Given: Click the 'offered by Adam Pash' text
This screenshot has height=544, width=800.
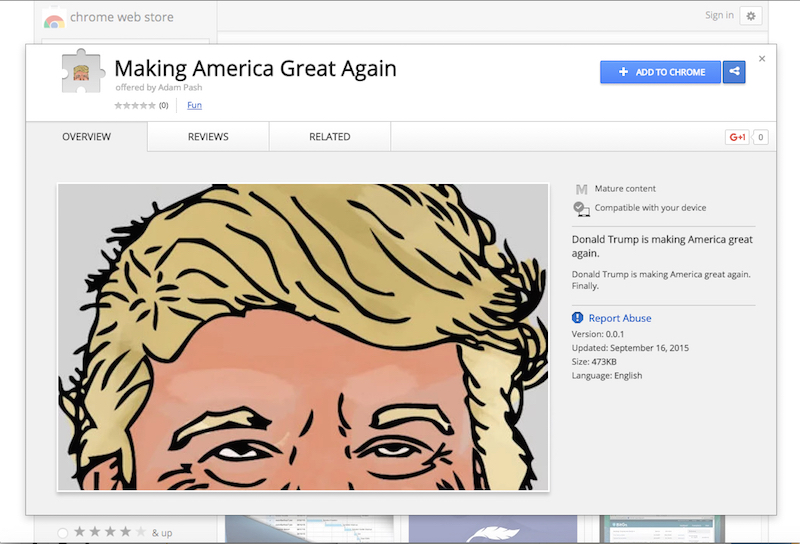Looking at the screenshot, I should coord(159,87).
